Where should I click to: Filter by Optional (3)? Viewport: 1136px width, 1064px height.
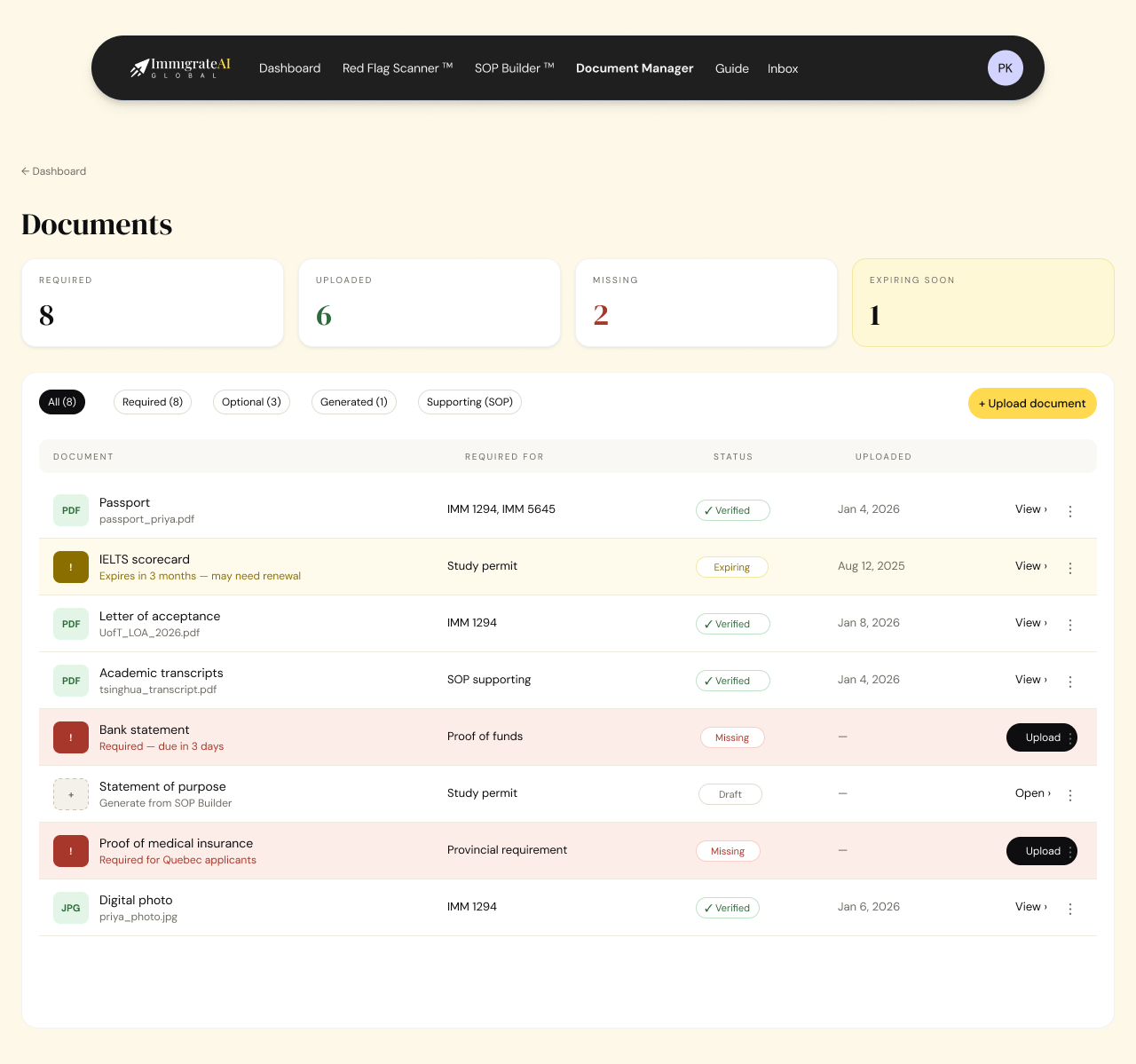(251, 402)
